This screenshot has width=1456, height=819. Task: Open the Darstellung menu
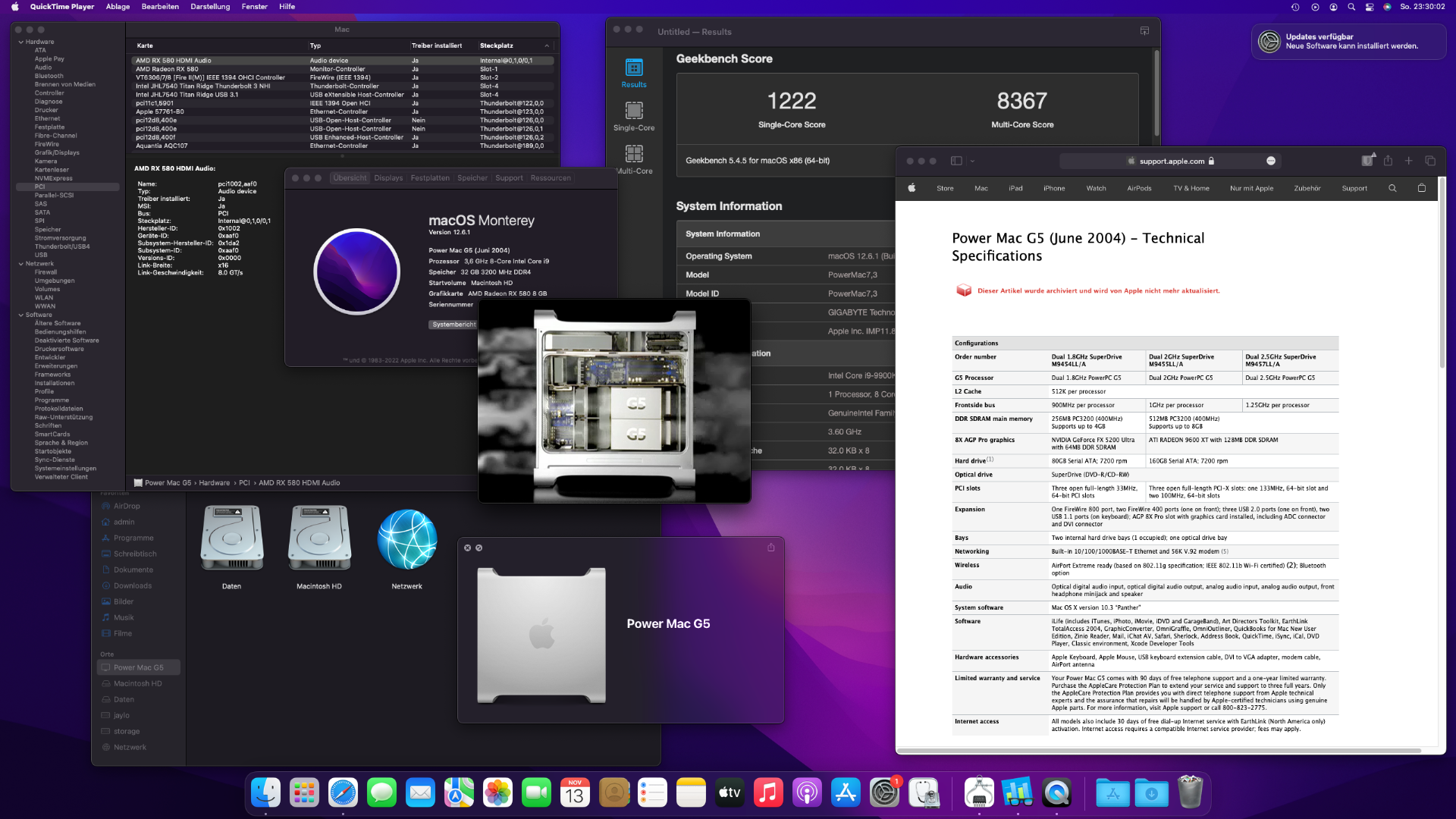(210, 7)
